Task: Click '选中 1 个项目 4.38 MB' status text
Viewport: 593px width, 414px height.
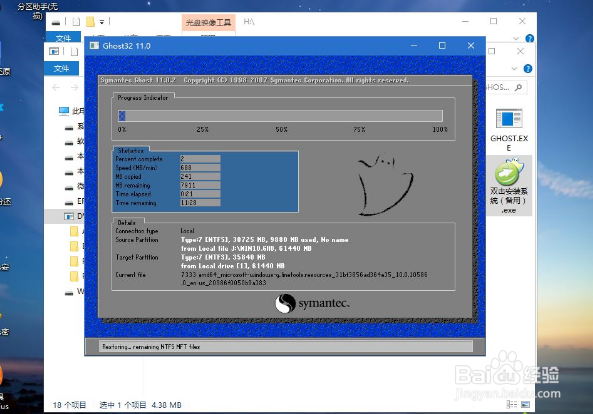Action: pos(140,405)
